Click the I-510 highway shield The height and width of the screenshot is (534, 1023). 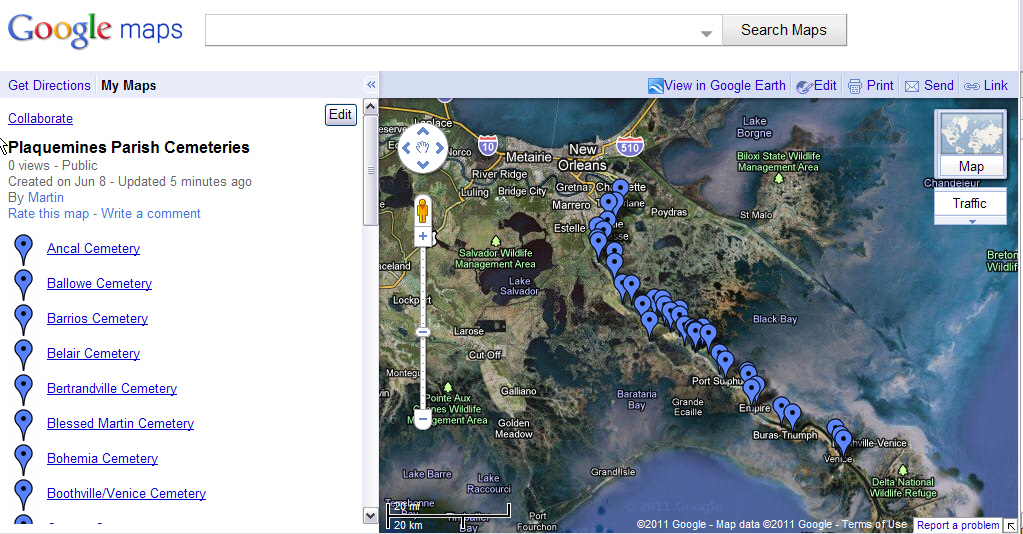tap(630, 146)
